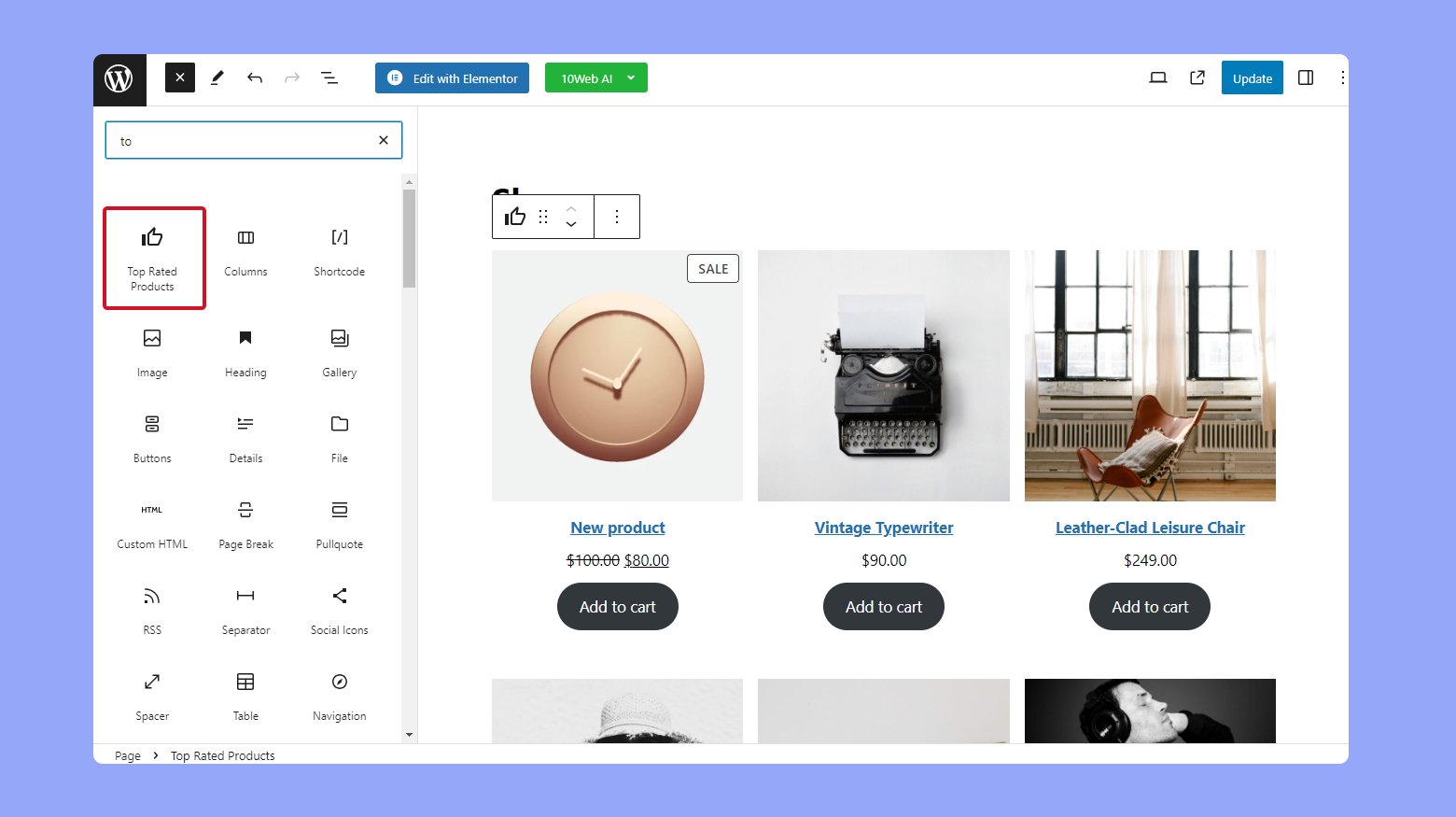This screenshot has width=1456, height=817.
Task: Insert the Columns block
Action: point(245,252)
